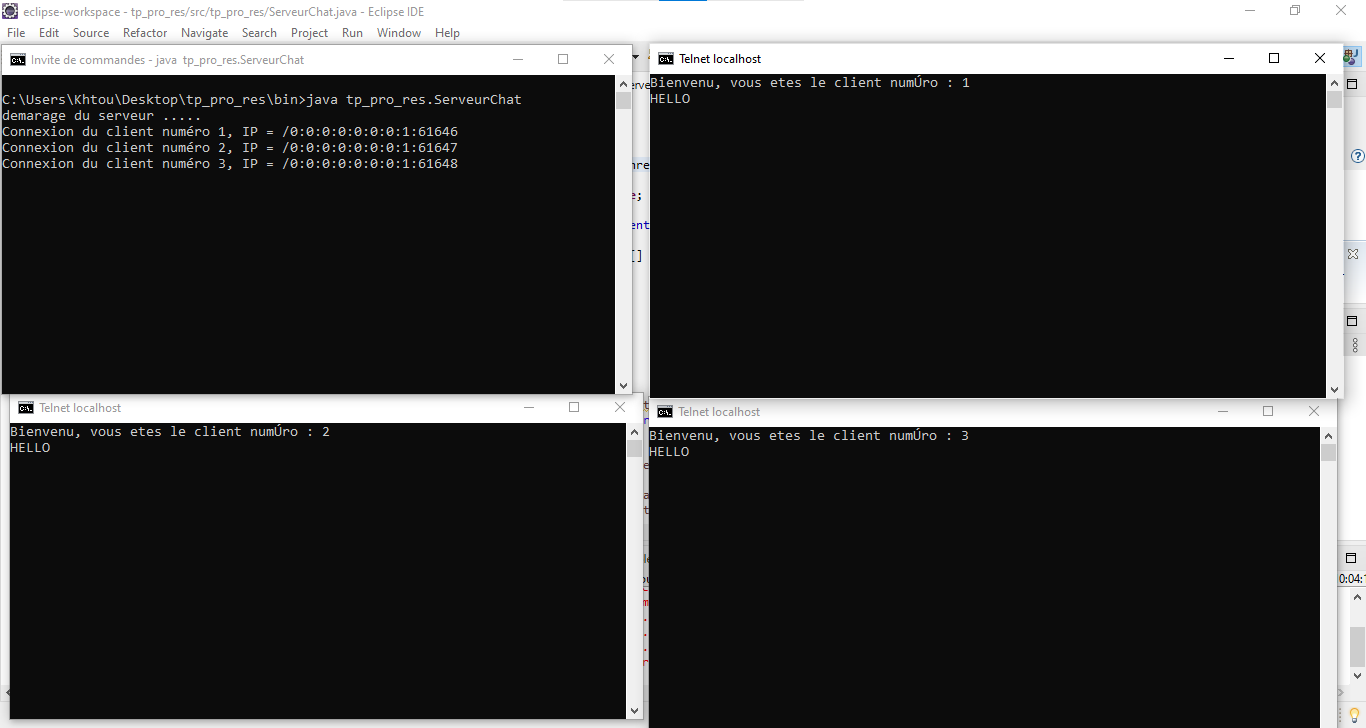This screenshot has width=1366, height=728.
Task: Open the Refactor menu
Action: coord(145,33)
